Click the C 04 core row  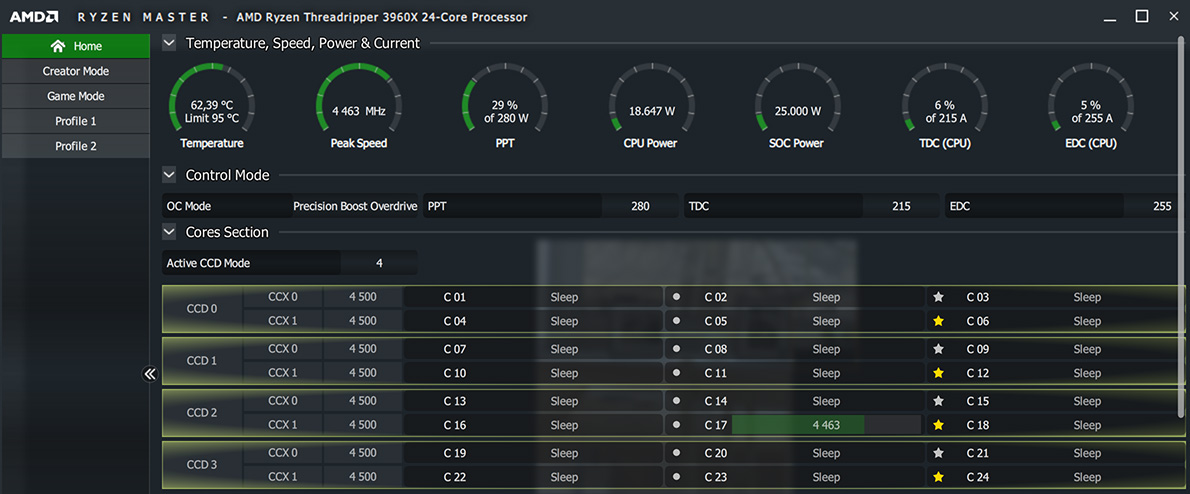(533, 321)
